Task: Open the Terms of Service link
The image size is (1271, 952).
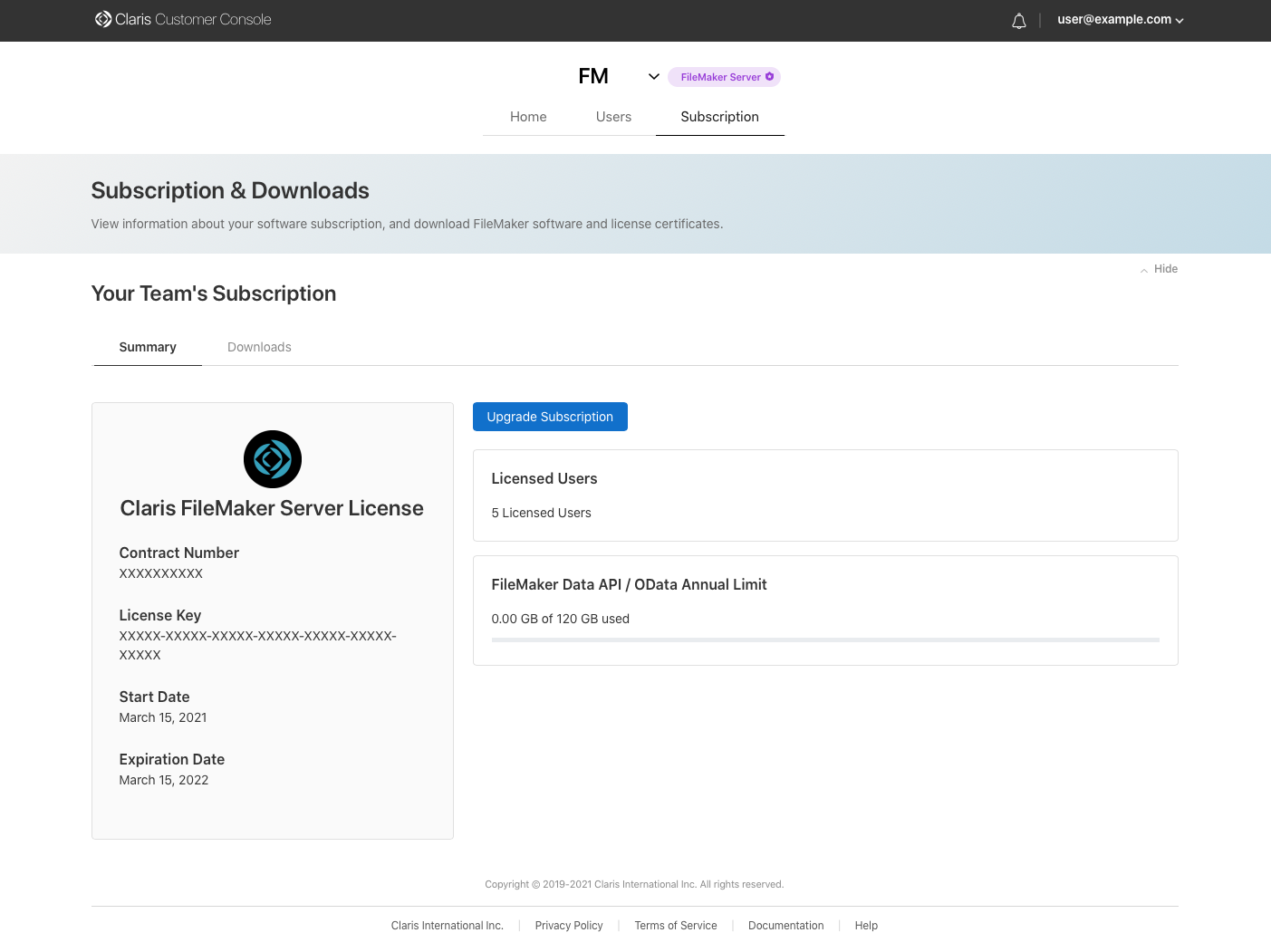Action: (676, 926)
